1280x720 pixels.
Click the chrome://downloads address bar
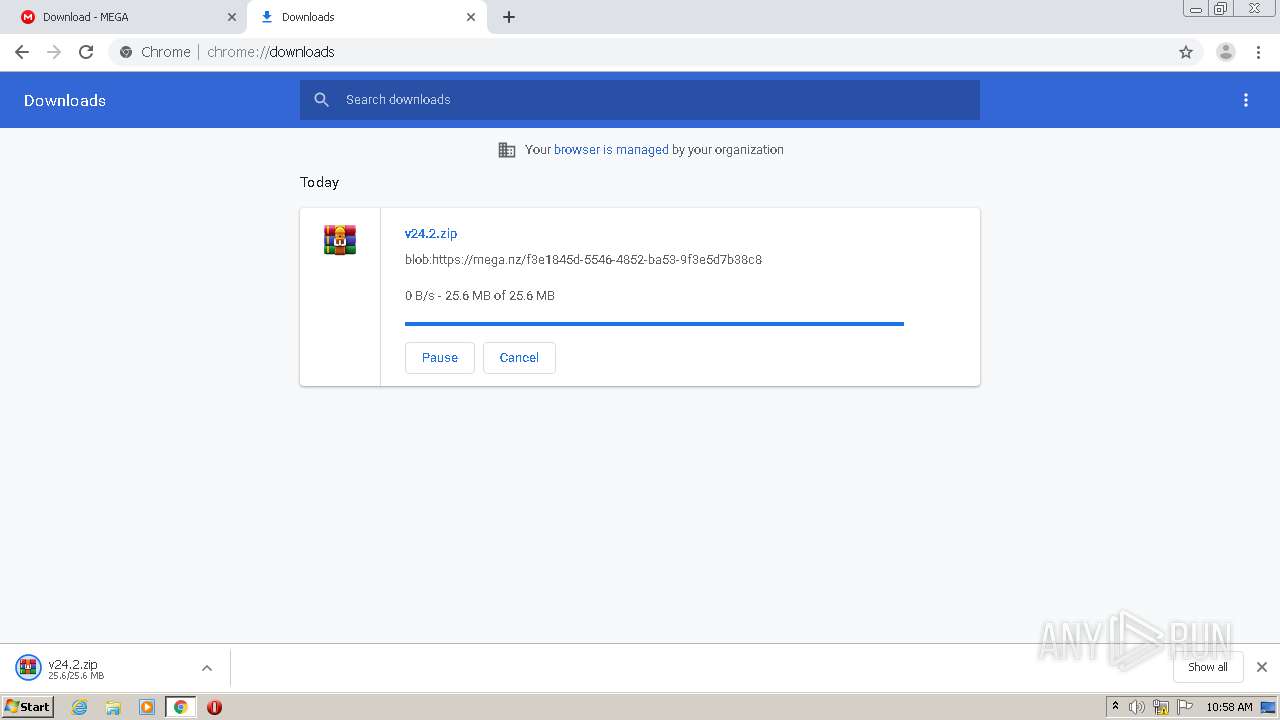(x=640, y=52)
